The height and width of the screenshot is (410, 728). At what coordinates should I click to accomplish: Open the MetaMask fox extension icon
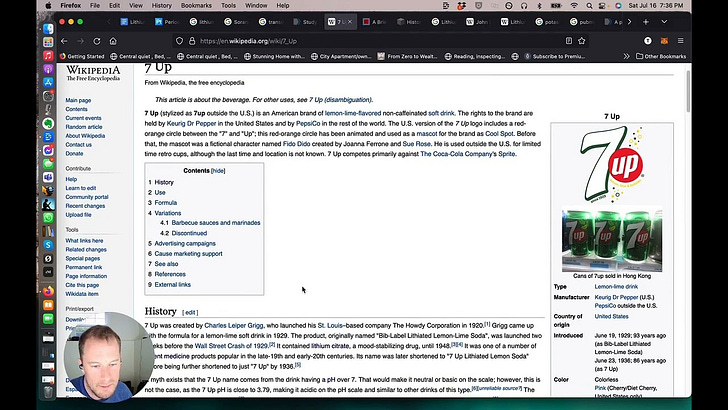coord(664,41)
